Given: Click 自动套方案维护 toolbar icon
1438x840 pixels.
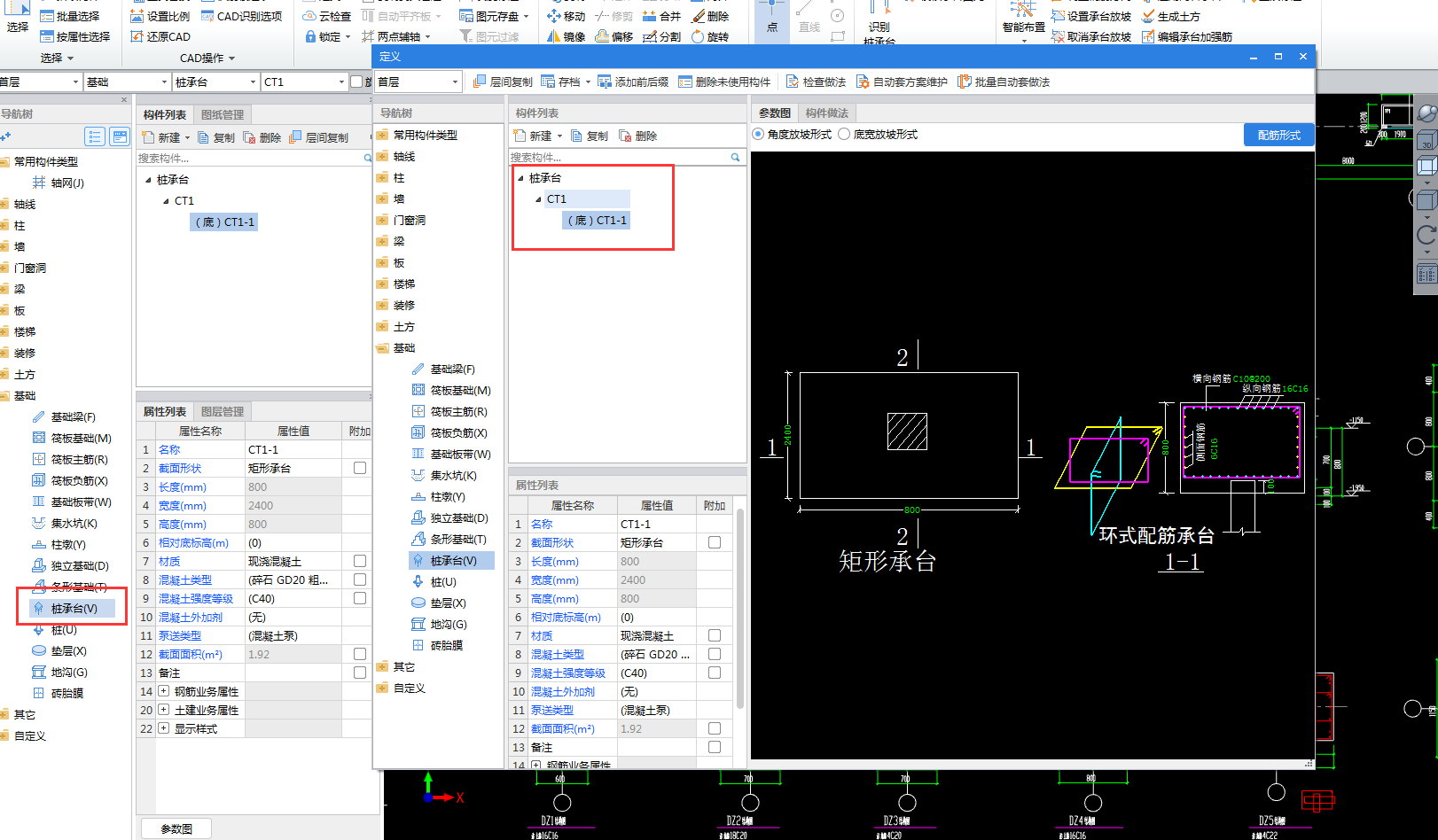Looking at the screenshot, I should point(863,82).
